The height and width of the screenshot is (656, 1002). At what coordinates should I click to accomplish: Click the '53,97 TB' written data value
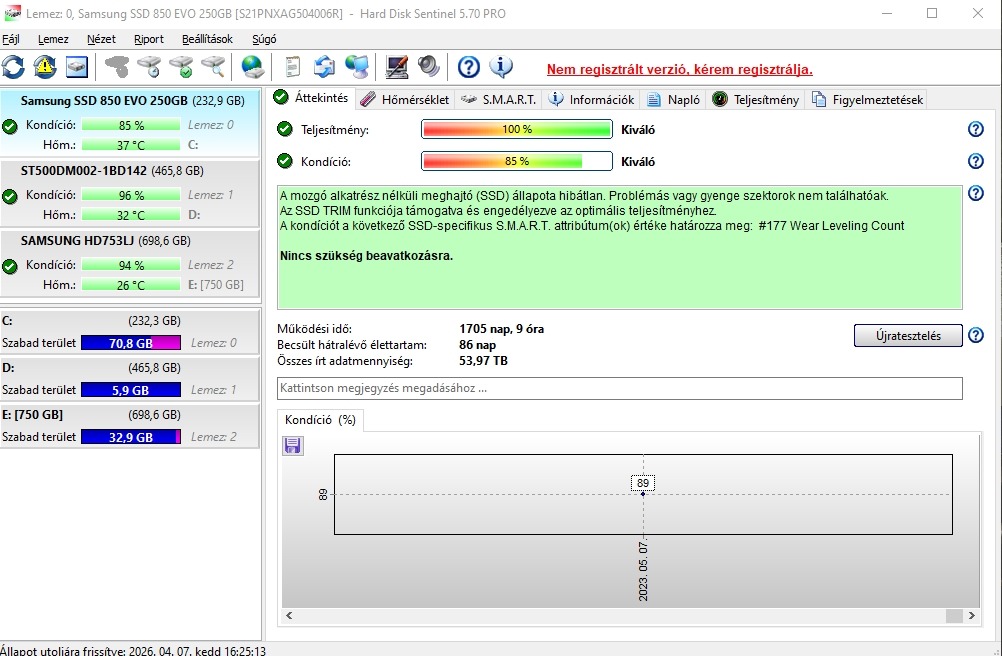[483, 361]
